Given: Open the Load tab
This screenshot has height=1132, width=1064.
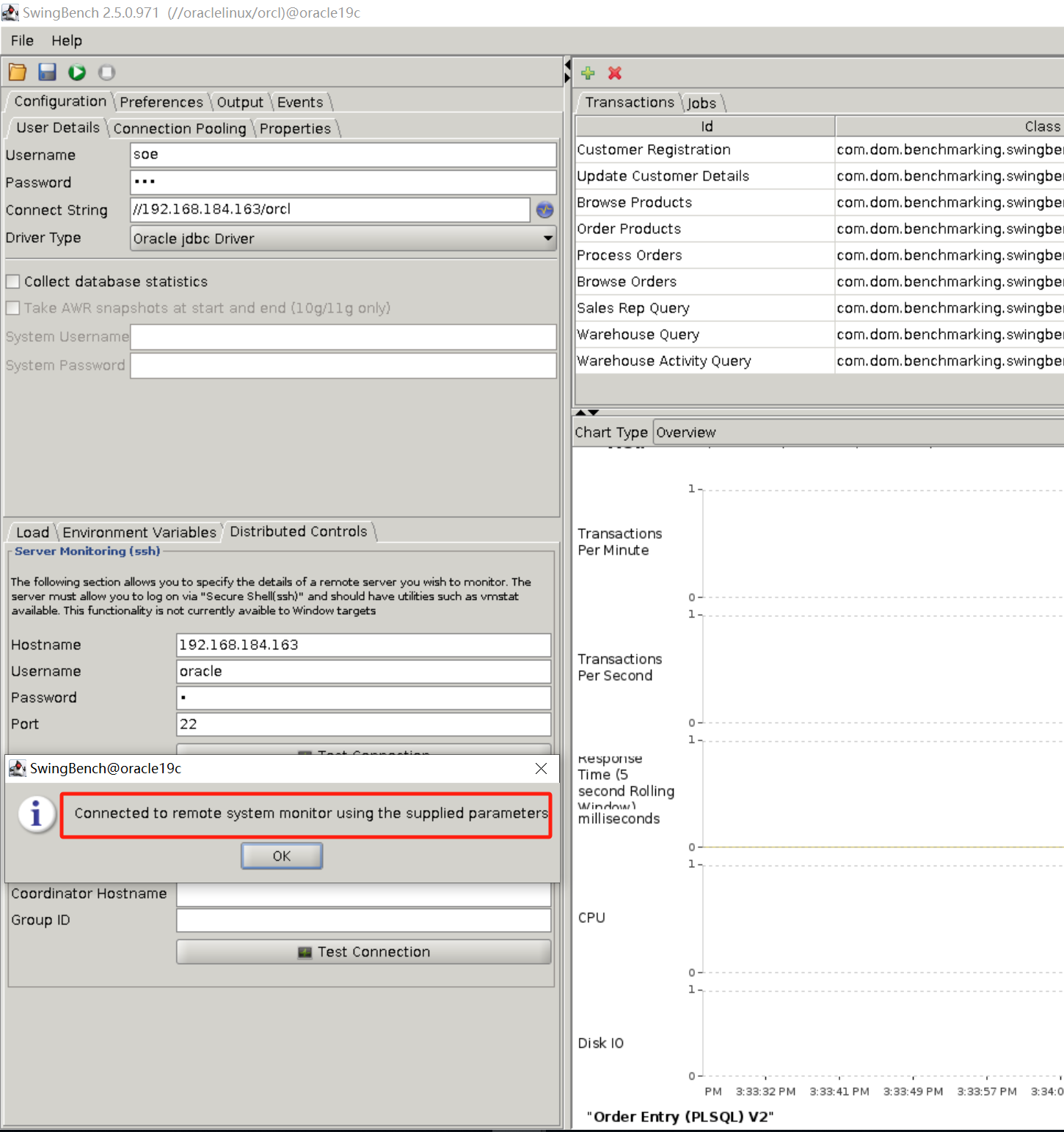Looking at the screenshot, I should pyautogui.click(x=33, y=532).
